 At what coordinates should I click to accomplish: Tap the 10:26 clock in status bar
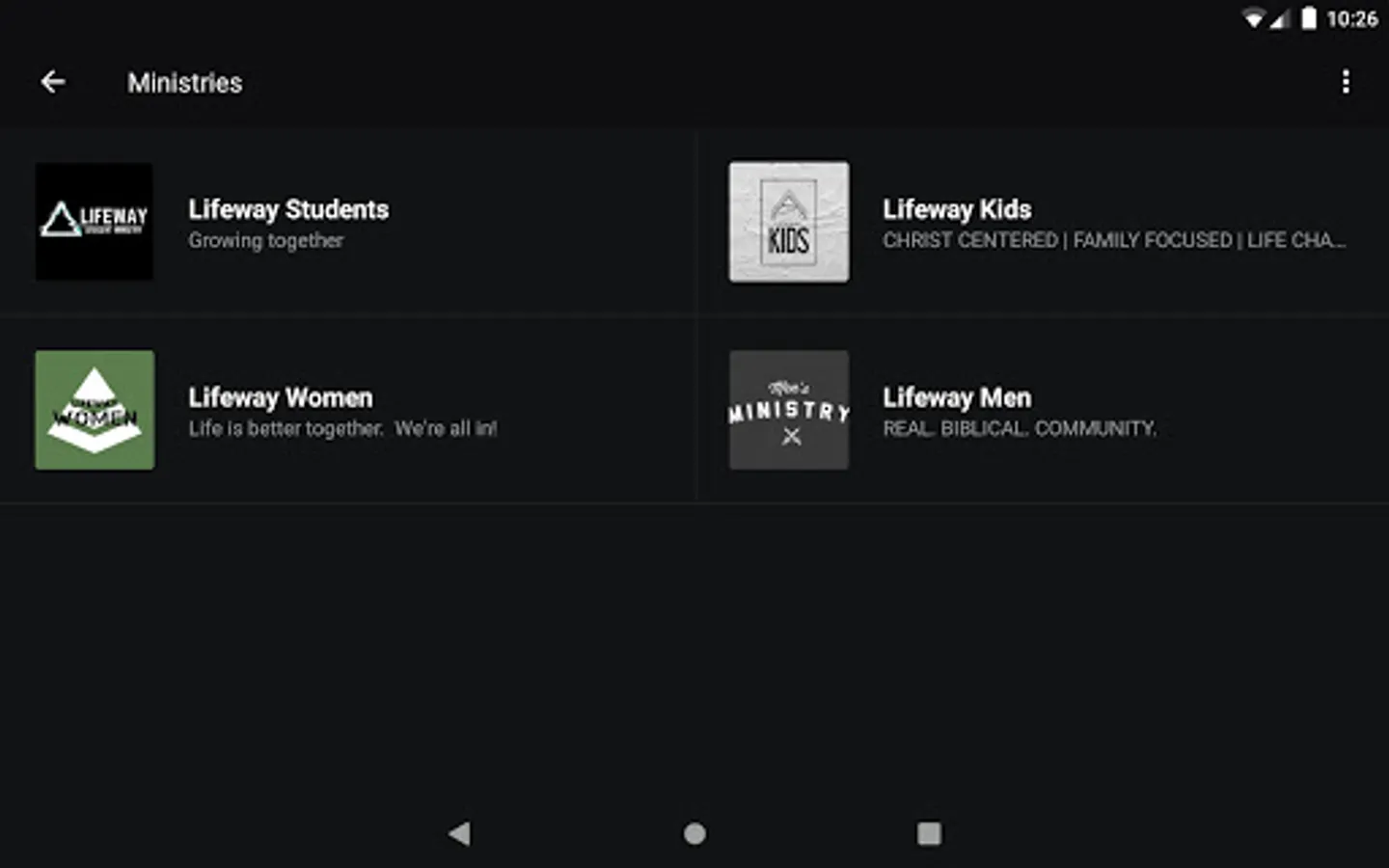tap(1352, 18)
